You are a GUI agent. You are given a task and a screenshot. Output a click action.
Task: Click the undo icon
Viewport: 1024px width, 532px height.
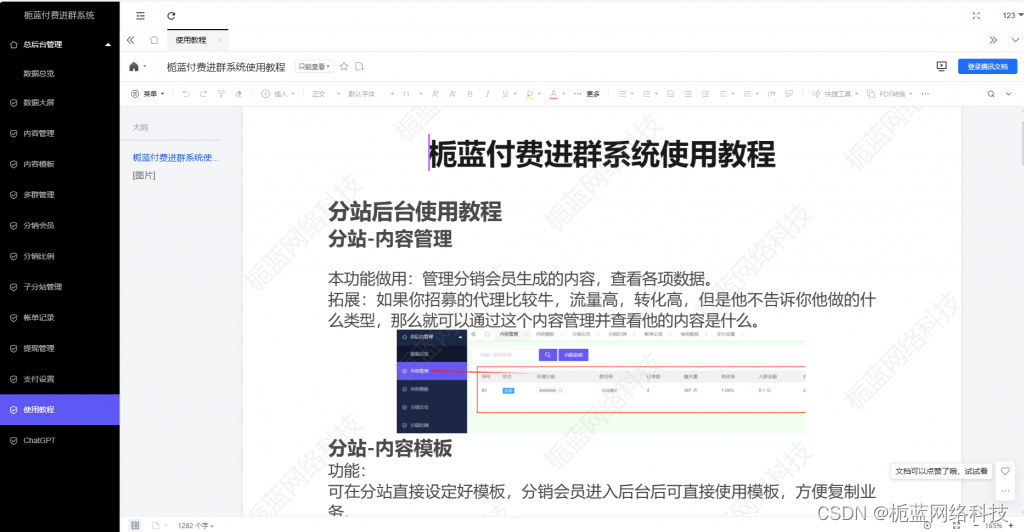[x=186, y=94]
